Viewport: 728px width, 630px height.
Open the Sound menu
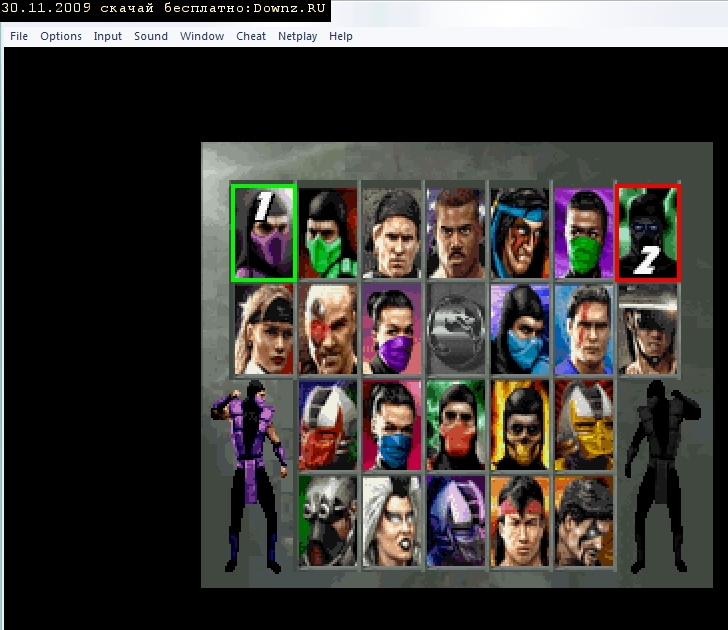tap(151, 36)
